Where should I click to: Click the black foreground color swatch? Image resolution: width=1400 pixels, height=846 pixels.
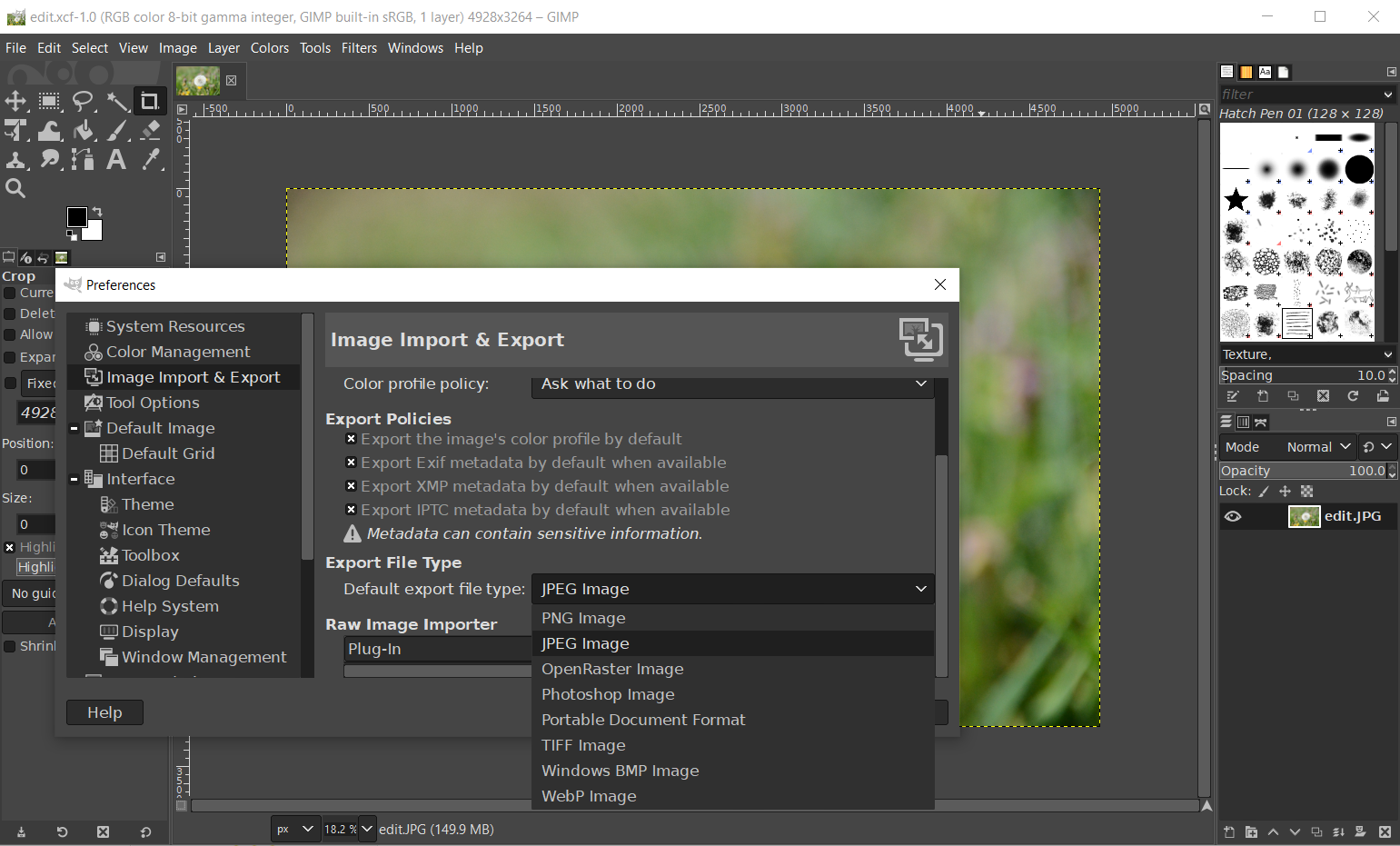click(x=77, y=216)
